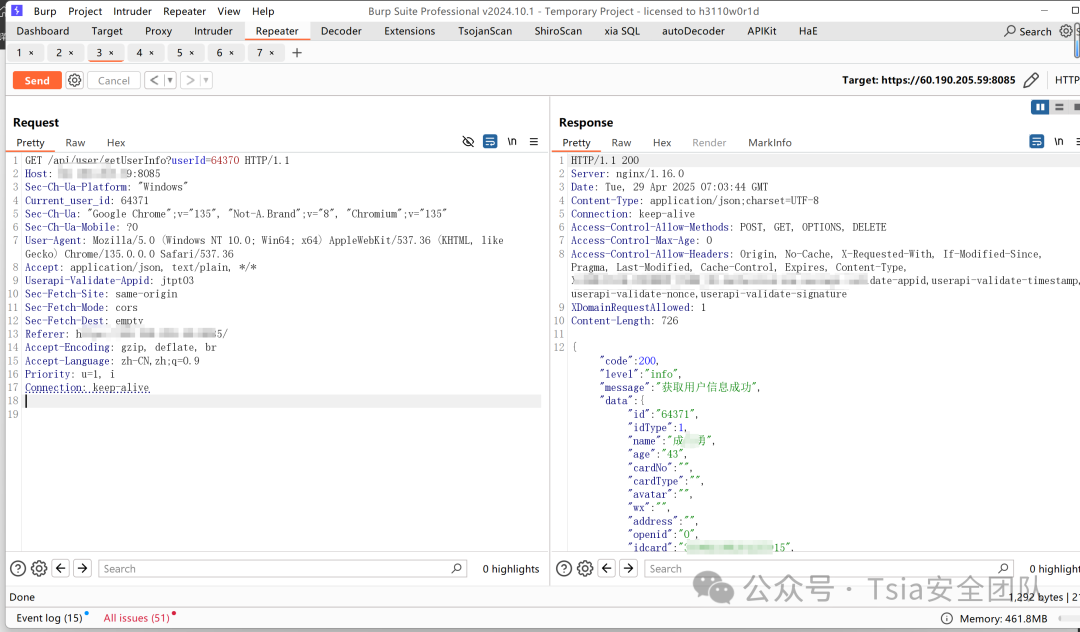Open the Event log (15)

click(50, 618)
